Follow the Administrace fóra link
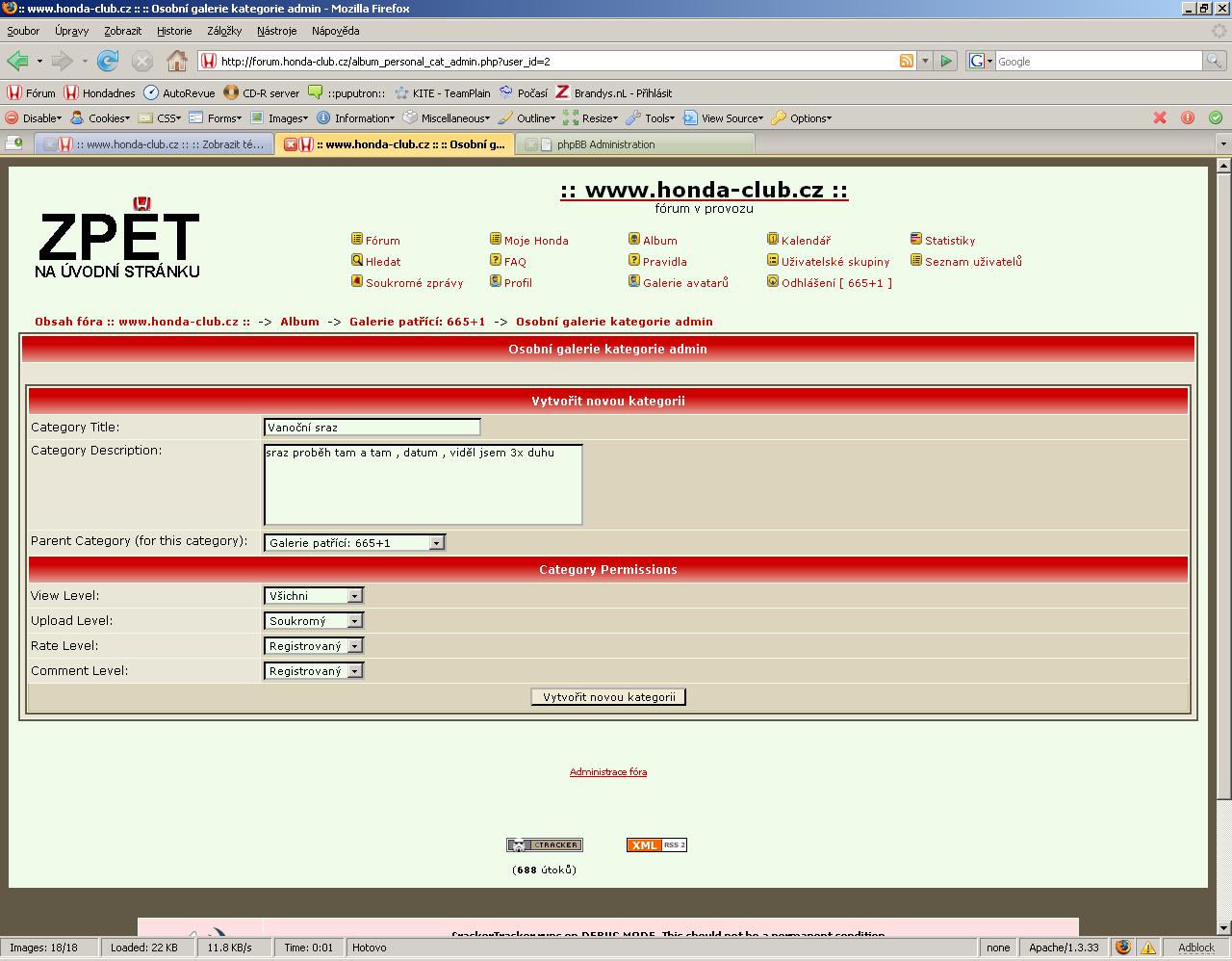The image size is (1232, 961). [607, 772]
